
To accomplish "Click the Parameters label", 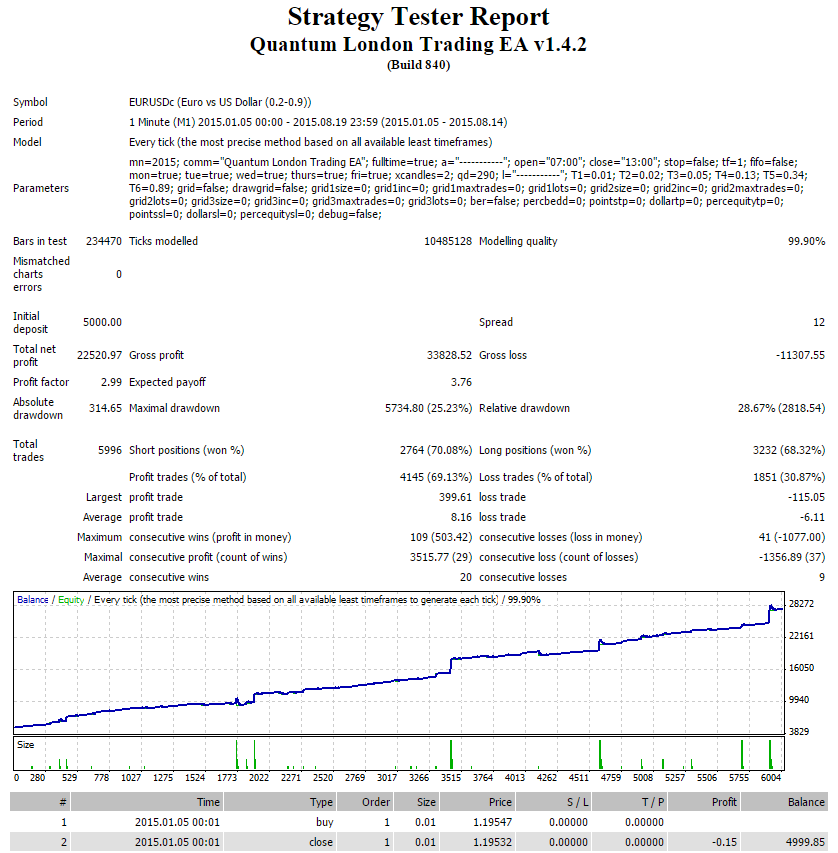I will (41, 188).
